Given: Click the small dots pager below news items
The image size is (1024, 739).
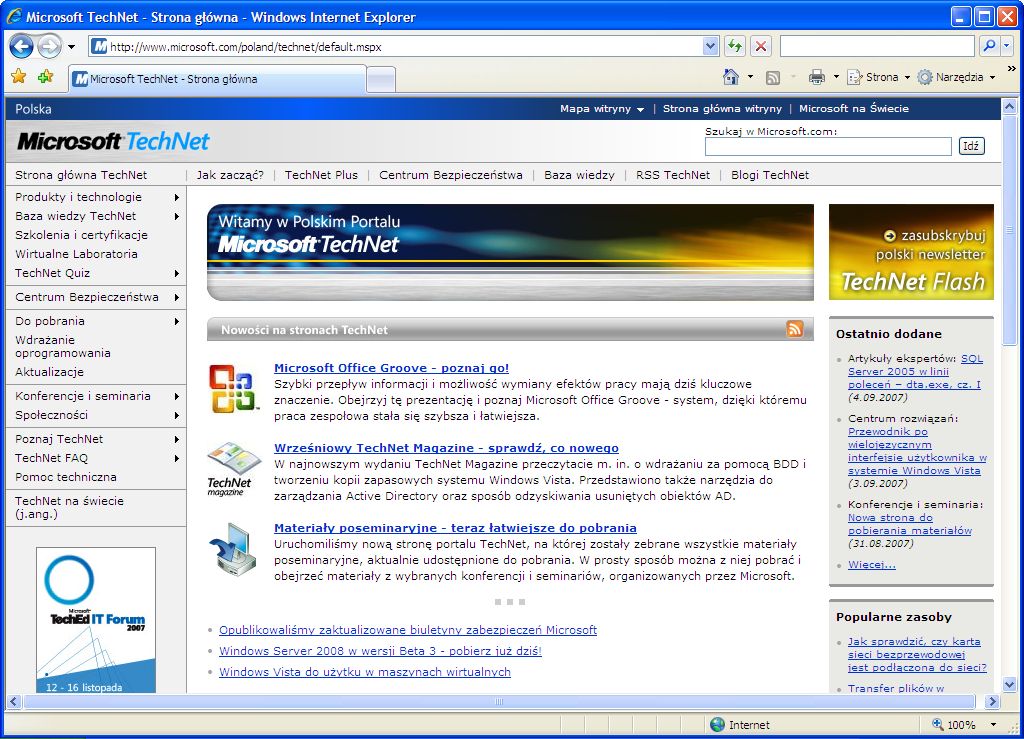Looking at the screenshot, I should (x=510, y=602).
